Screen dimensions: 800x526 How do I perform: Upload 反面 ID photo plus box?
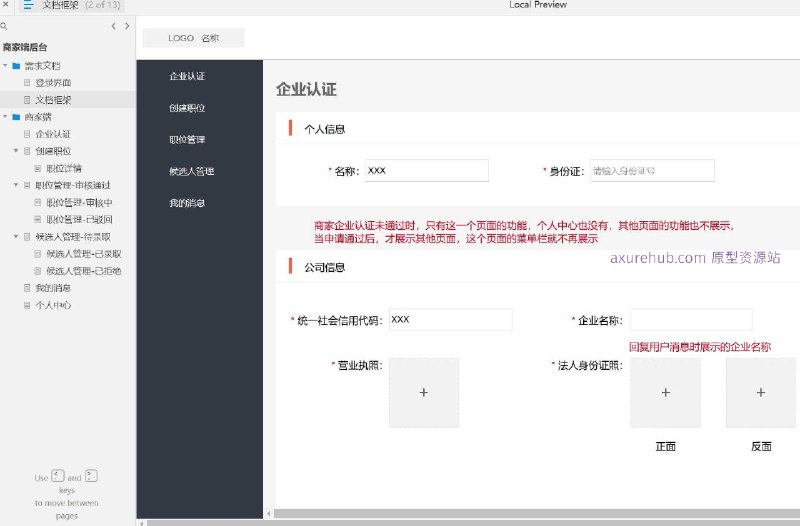pyautogui.click(x=761, y=392)
